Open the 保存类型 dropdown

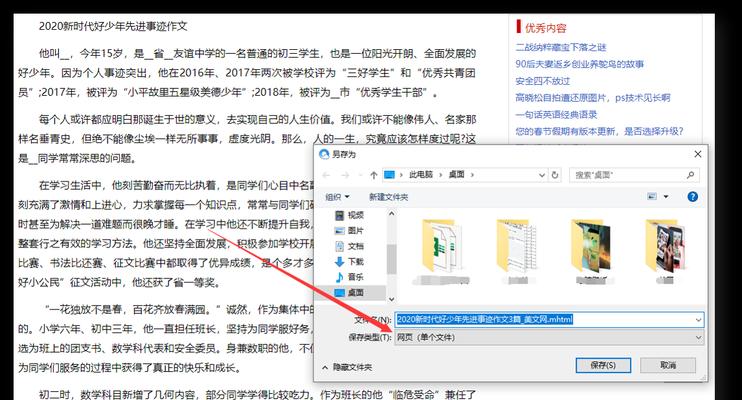coord(549,338)
